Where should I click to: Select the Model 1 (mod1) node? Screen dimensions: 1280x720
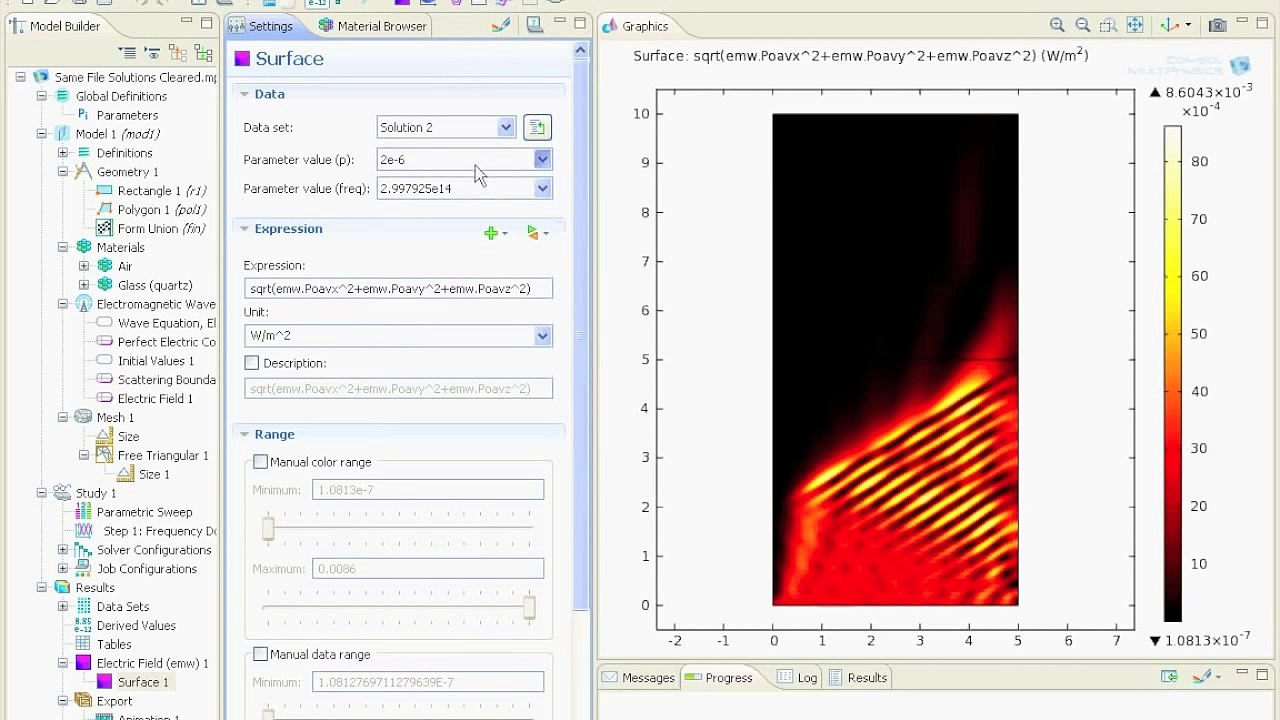pos(107,134)
